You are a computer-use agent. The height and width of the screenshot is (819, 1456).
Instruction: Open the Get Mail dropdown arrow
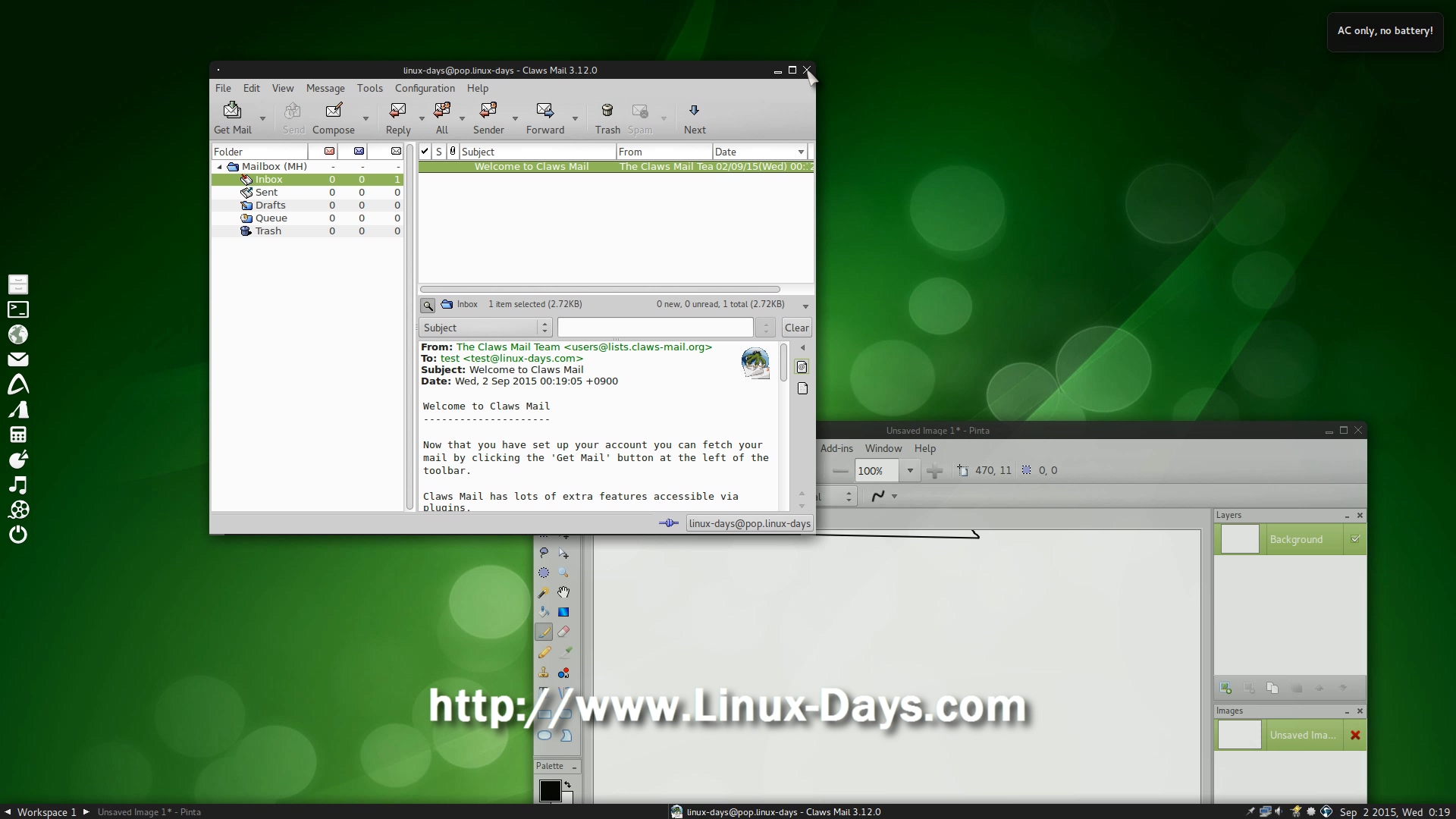[263, 119]
